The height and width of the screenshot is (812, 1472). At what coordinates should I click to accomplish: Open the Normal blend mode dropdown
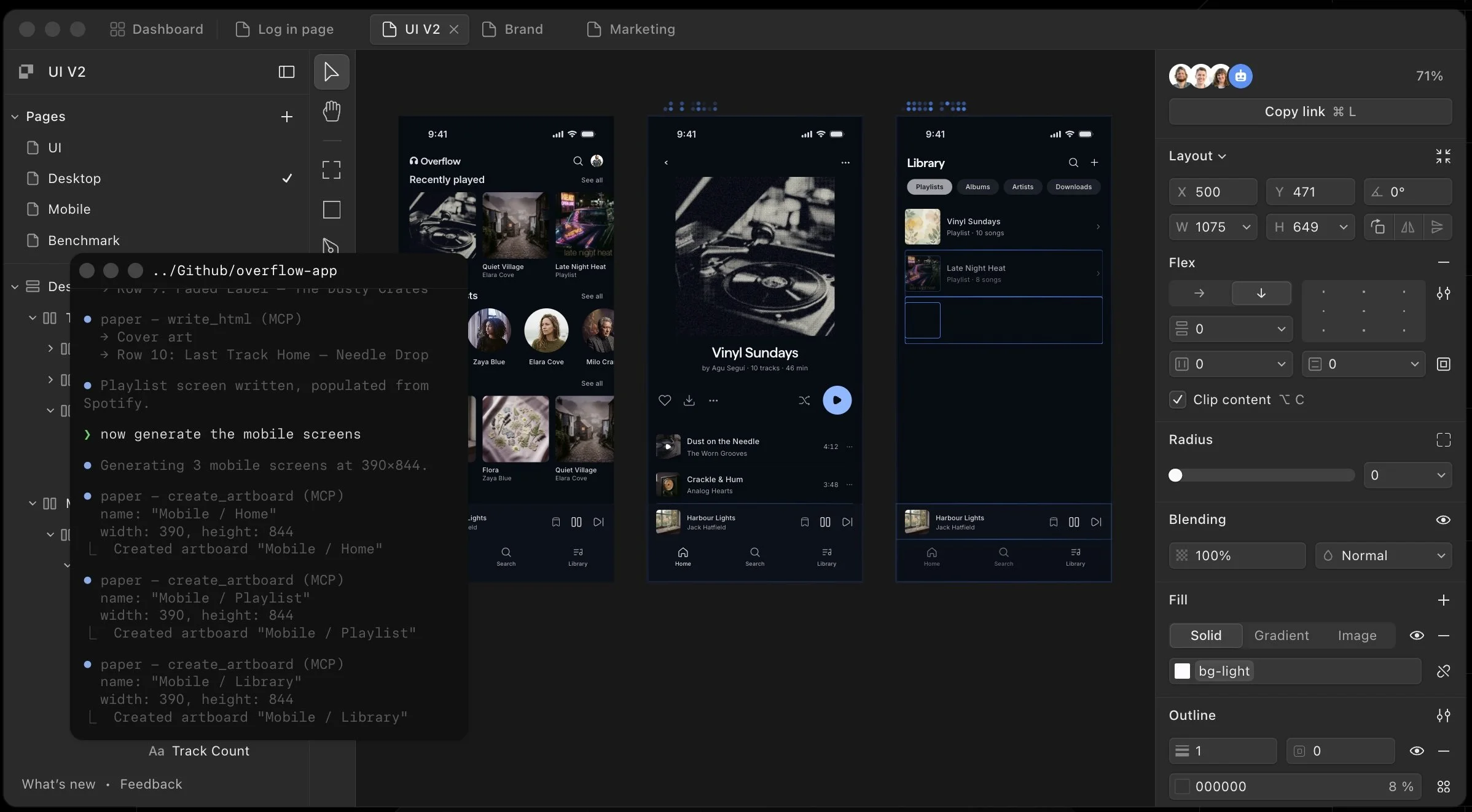click(1384, 556)
